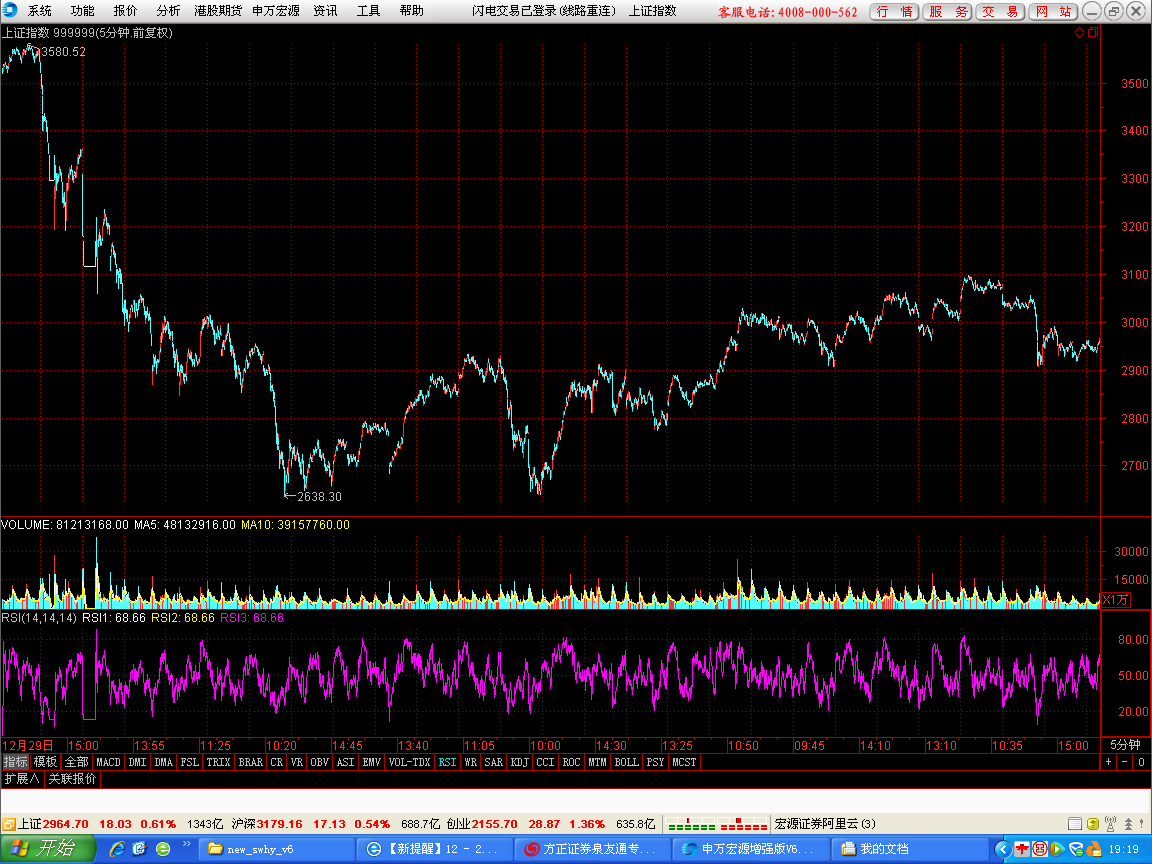
Task: Open Internet Explorer from quick launch
Action: 117,849
